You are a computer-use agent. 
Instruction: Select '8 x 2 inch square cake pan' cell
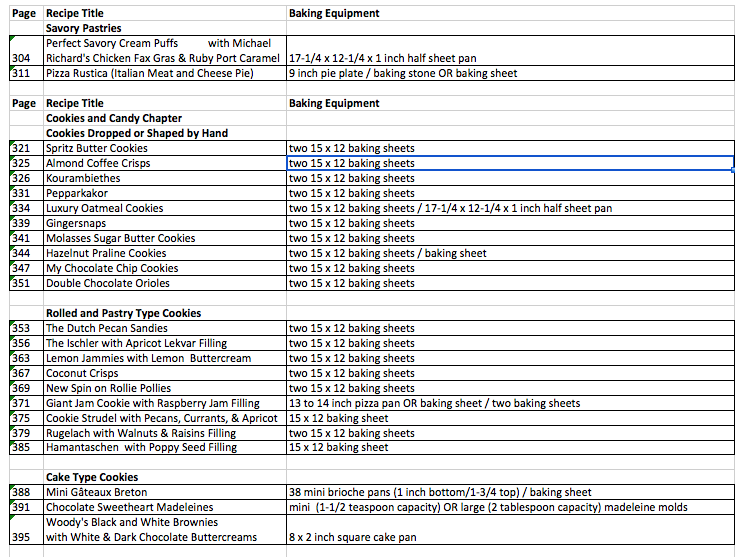click(x=510, y=529)
